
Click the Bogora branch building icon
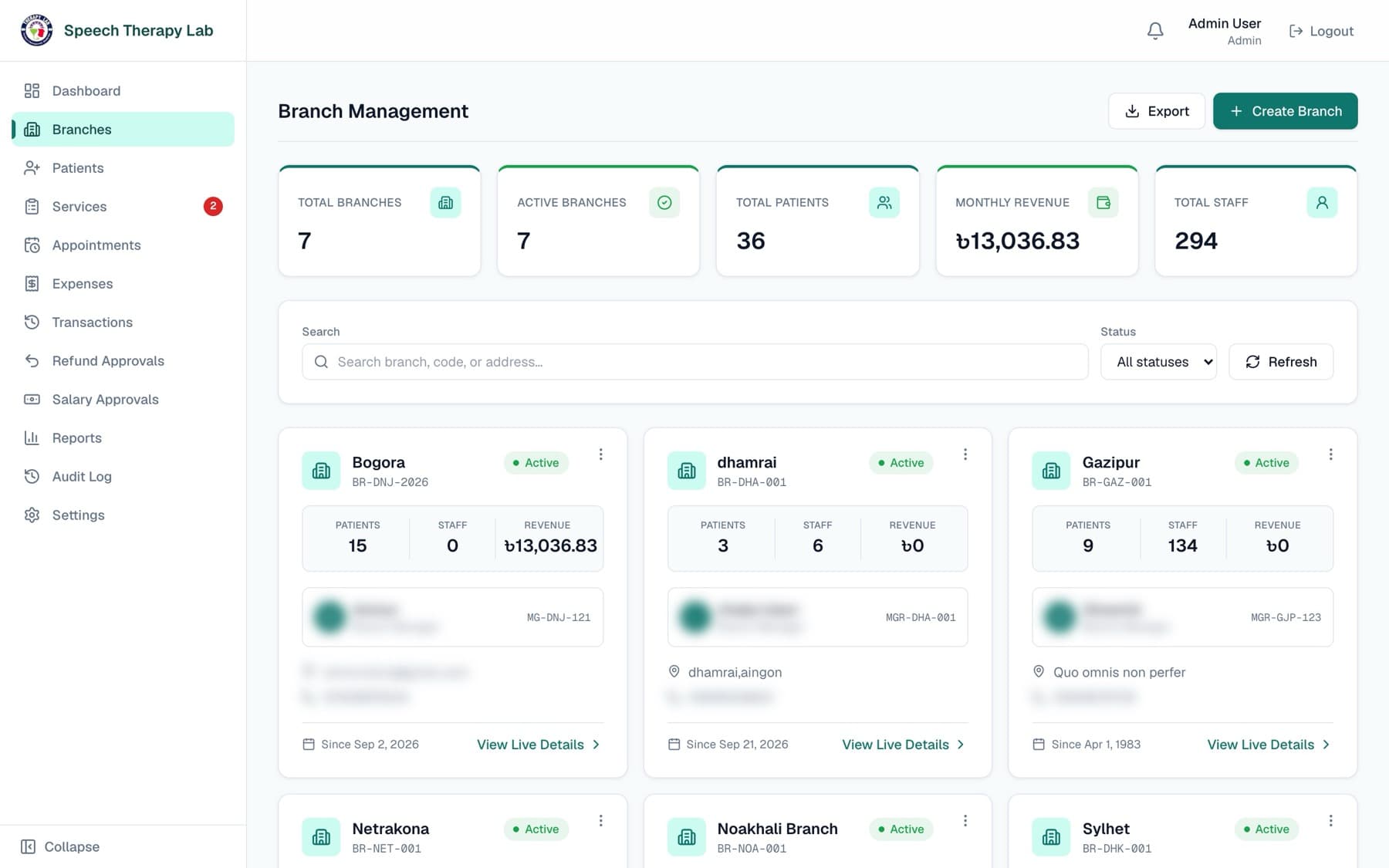[x=321, y=471]
